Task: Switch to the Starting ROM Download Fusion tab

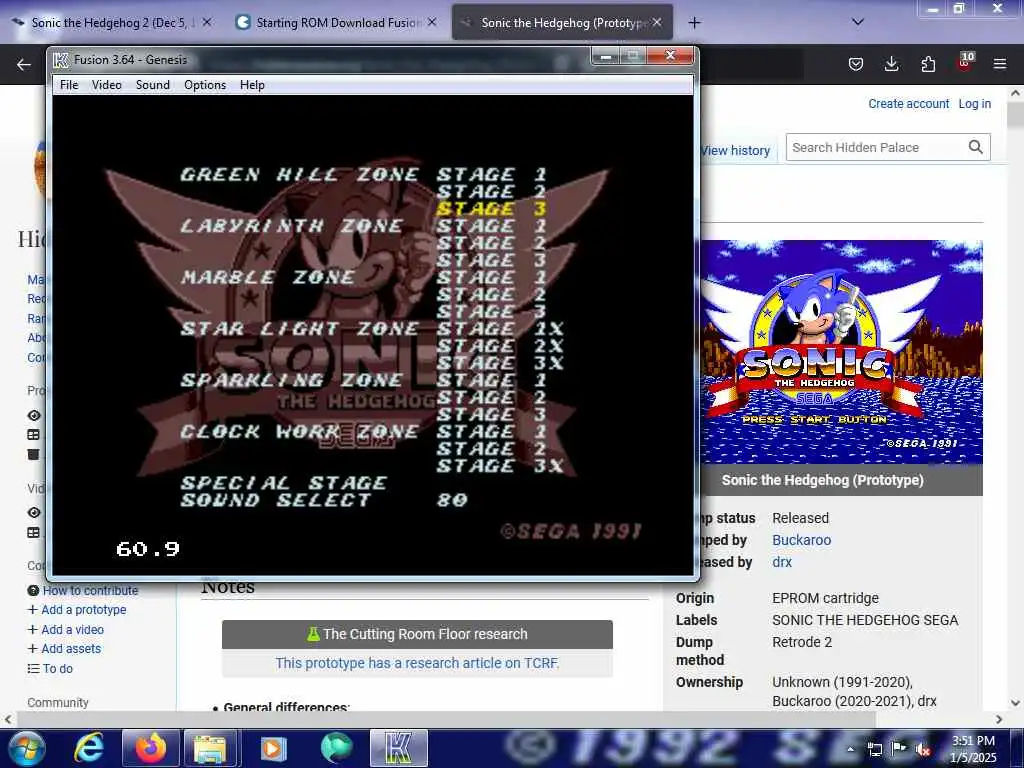Action: 336,23
